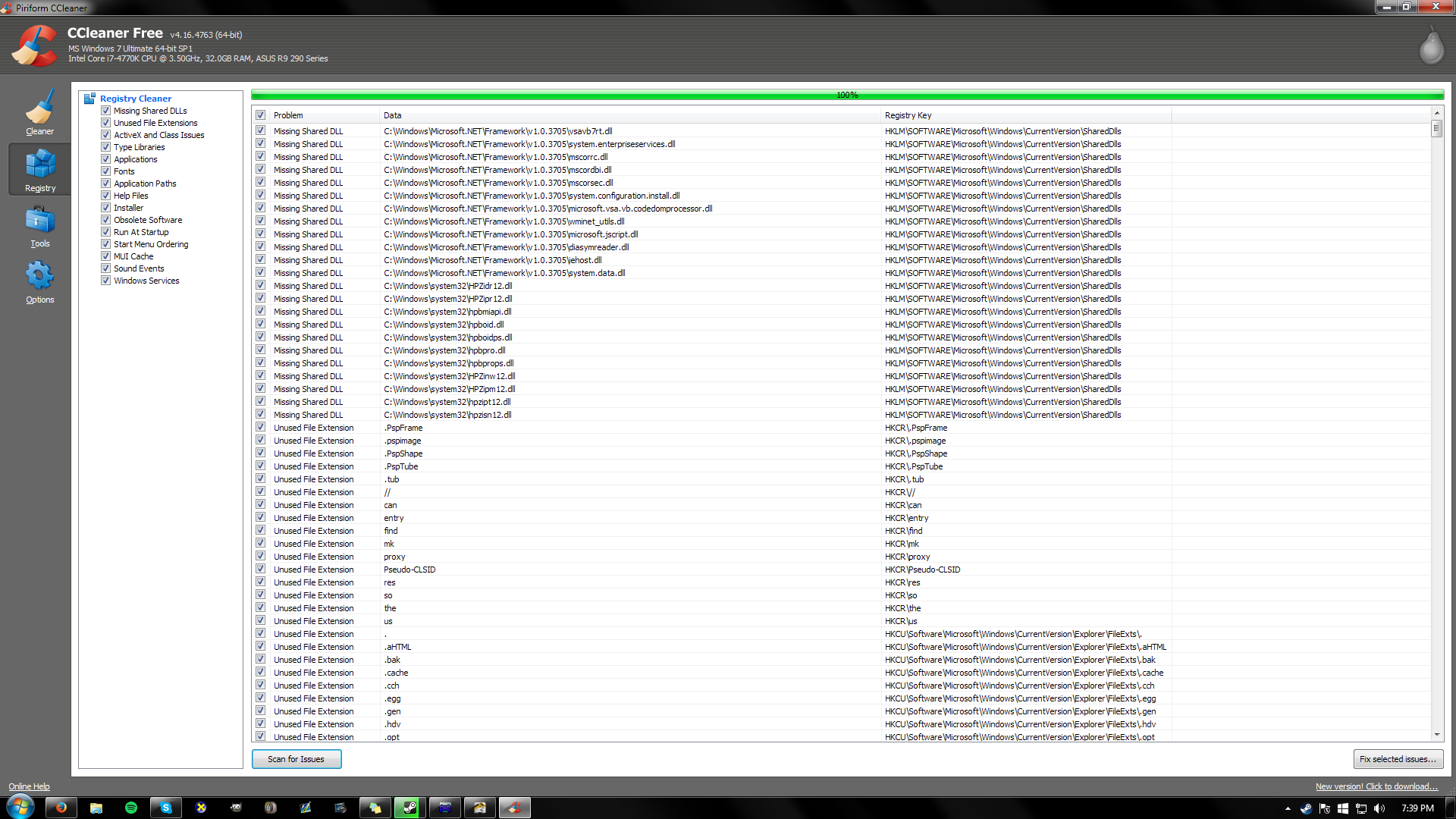Click the New version download link
This screenshot has height=819, width=1456.
(1376, 786)
